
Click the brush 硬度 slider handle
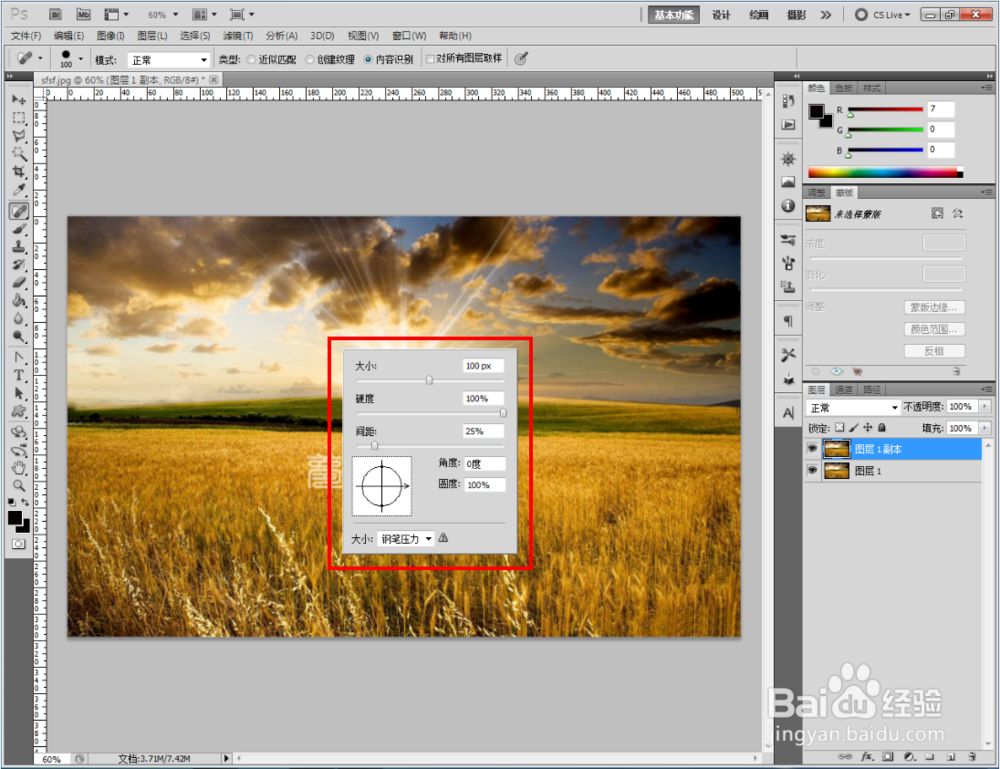(x=503, y=413)
